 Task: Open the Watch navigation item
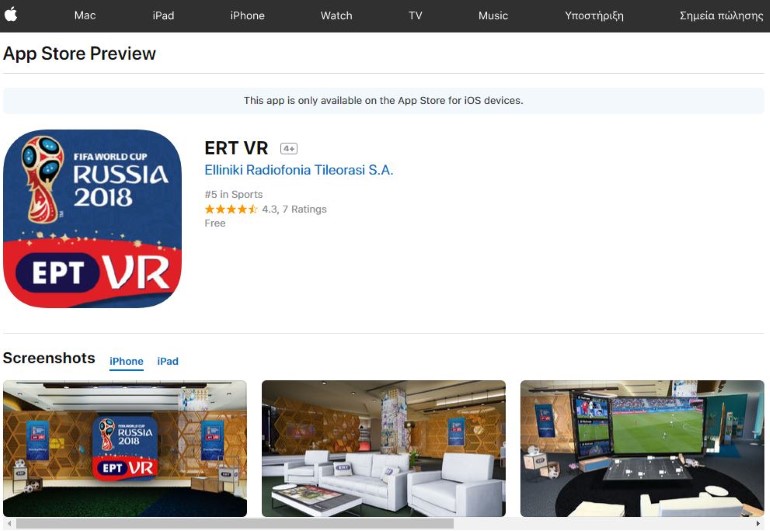pos(336,16)
